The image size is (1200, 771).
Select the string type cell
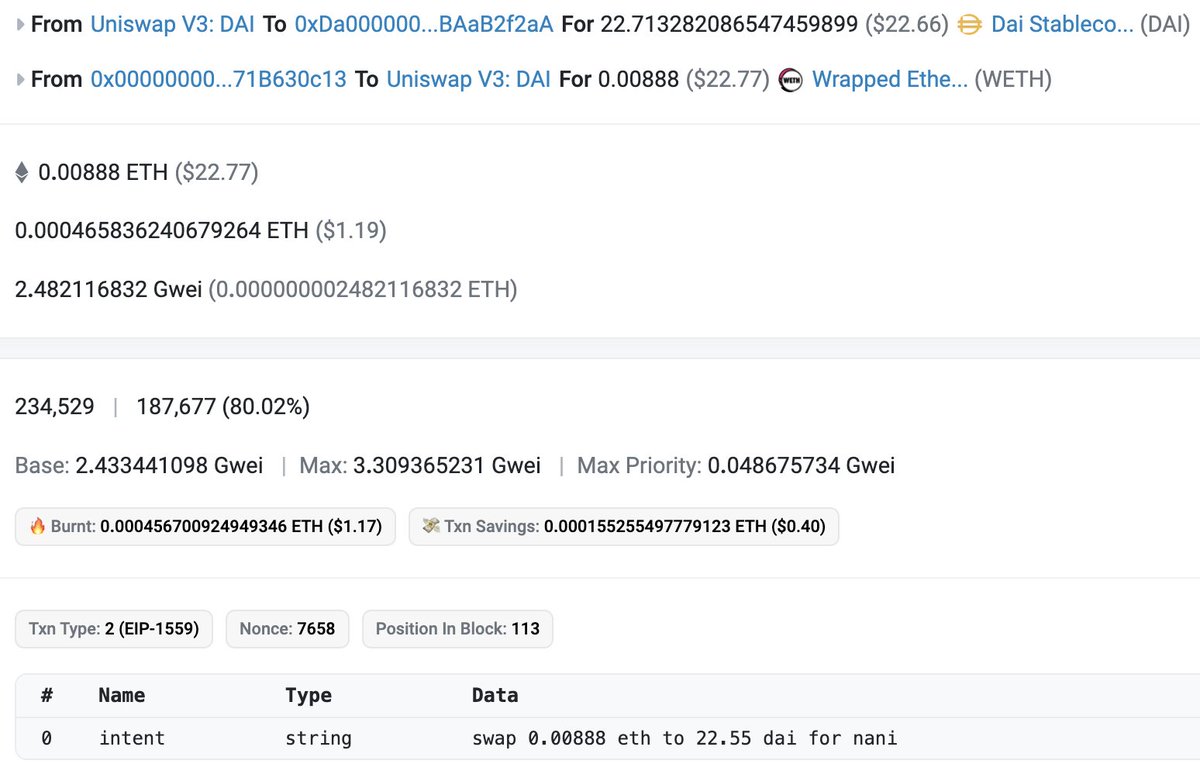[x=318, y=739]
